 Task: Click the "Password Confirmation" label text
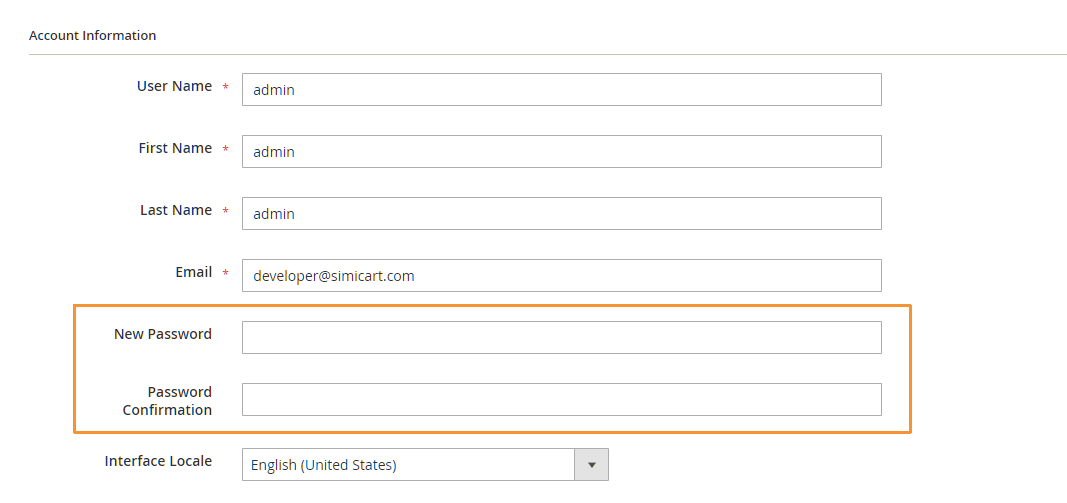[x=167, y=401]
